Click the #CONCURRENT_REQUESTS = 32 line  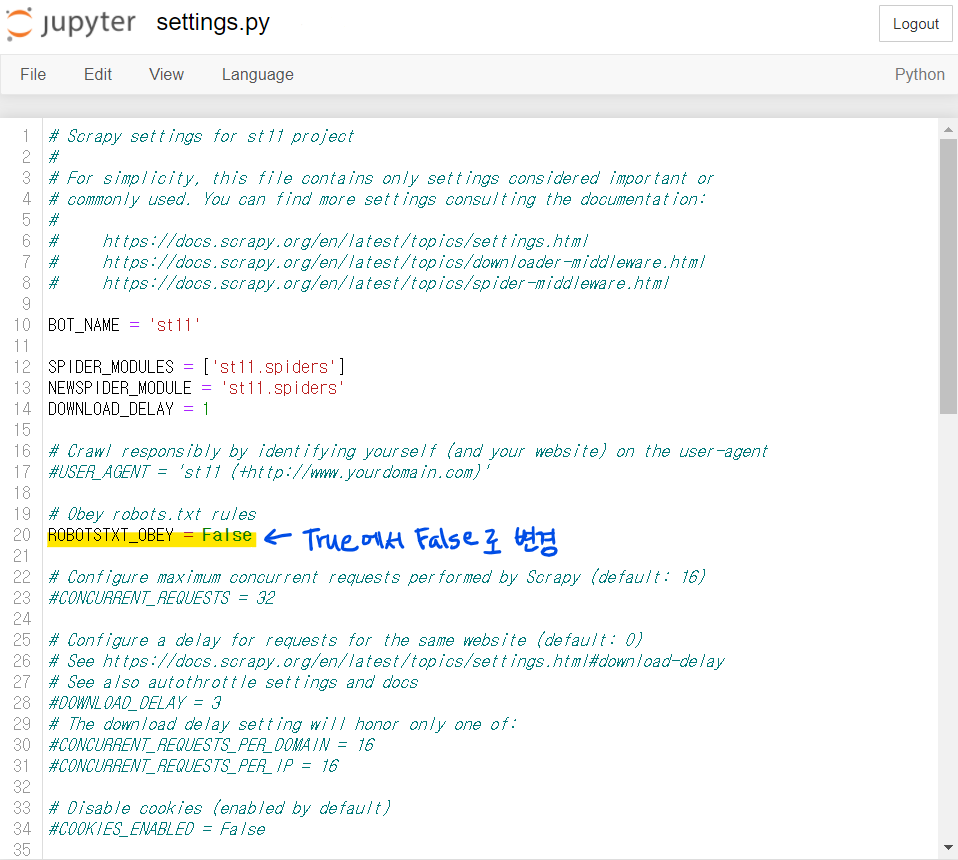pyautogui.click(x=160, y=598)
